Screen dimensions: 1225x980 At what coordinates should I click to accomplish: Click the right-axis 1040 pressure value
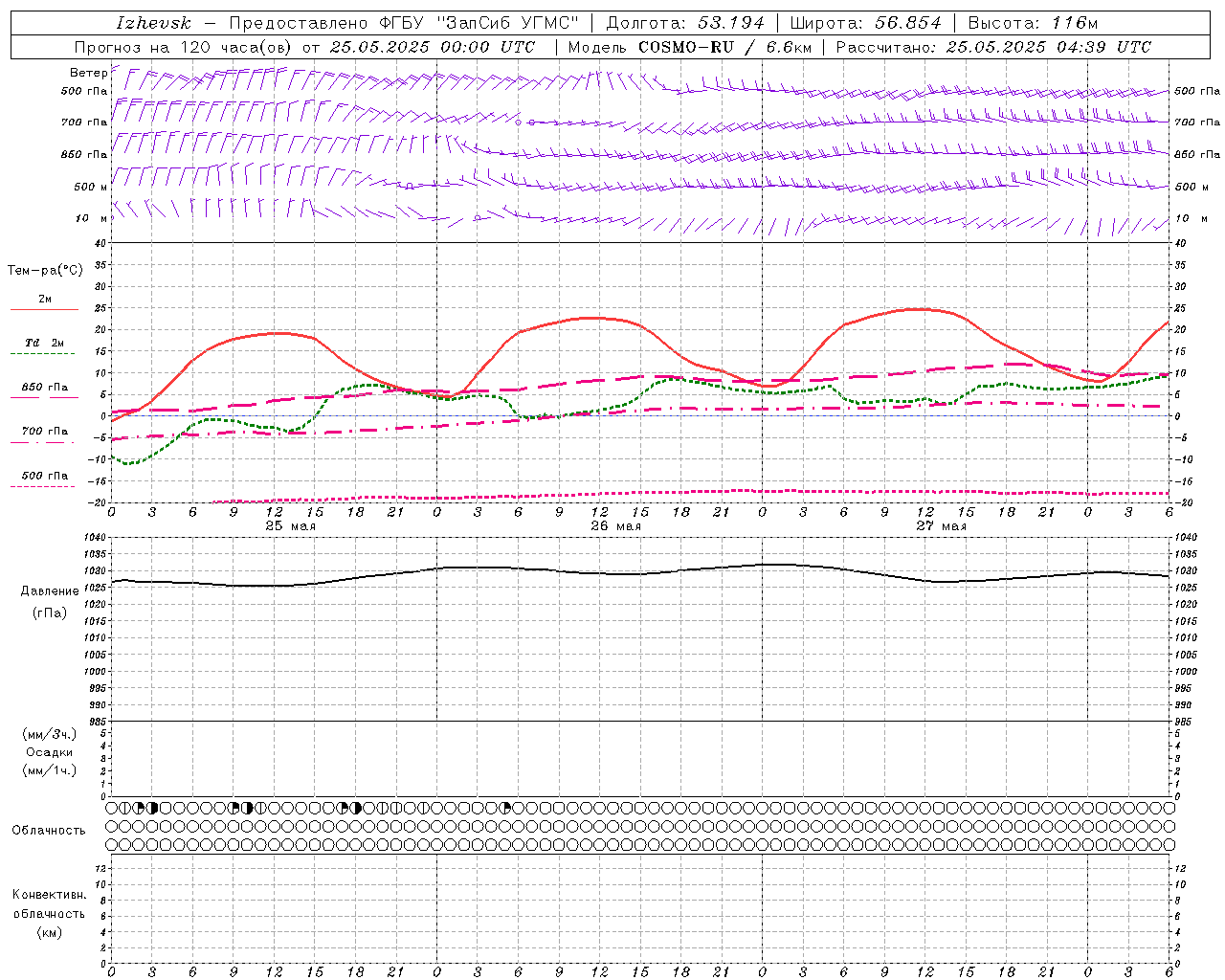pos(1186,538)
